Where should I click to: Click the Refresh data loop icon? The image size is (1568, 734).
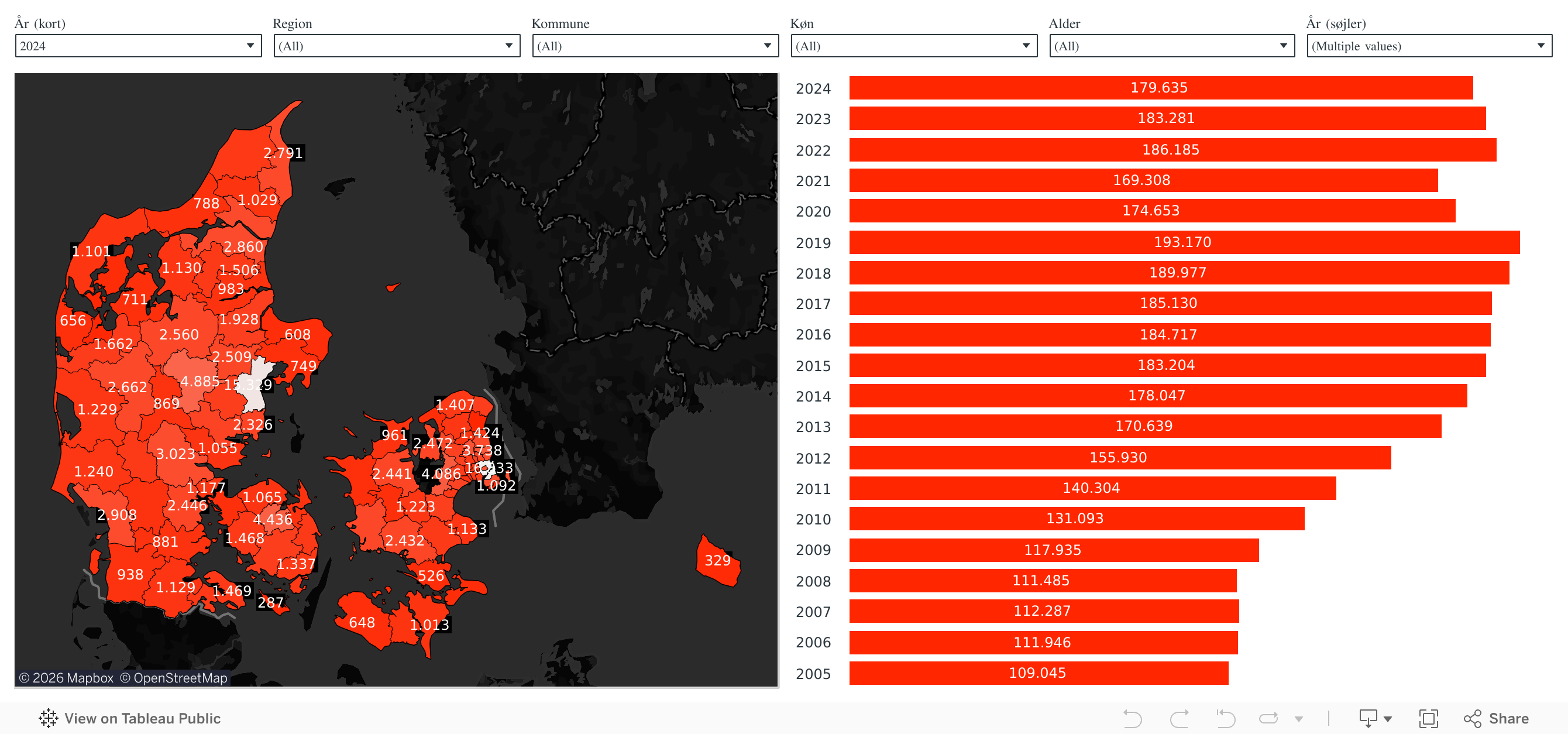(1268, 719)
